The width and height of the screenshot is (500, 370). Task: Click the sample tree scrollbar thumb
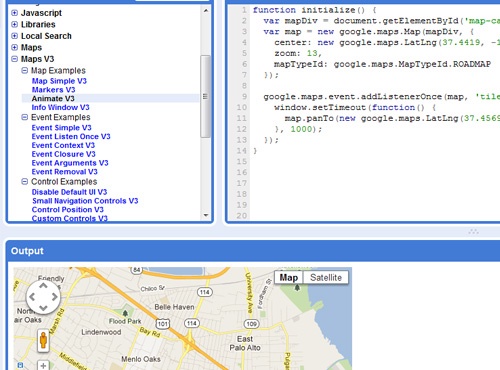click(x=205, y=97)
